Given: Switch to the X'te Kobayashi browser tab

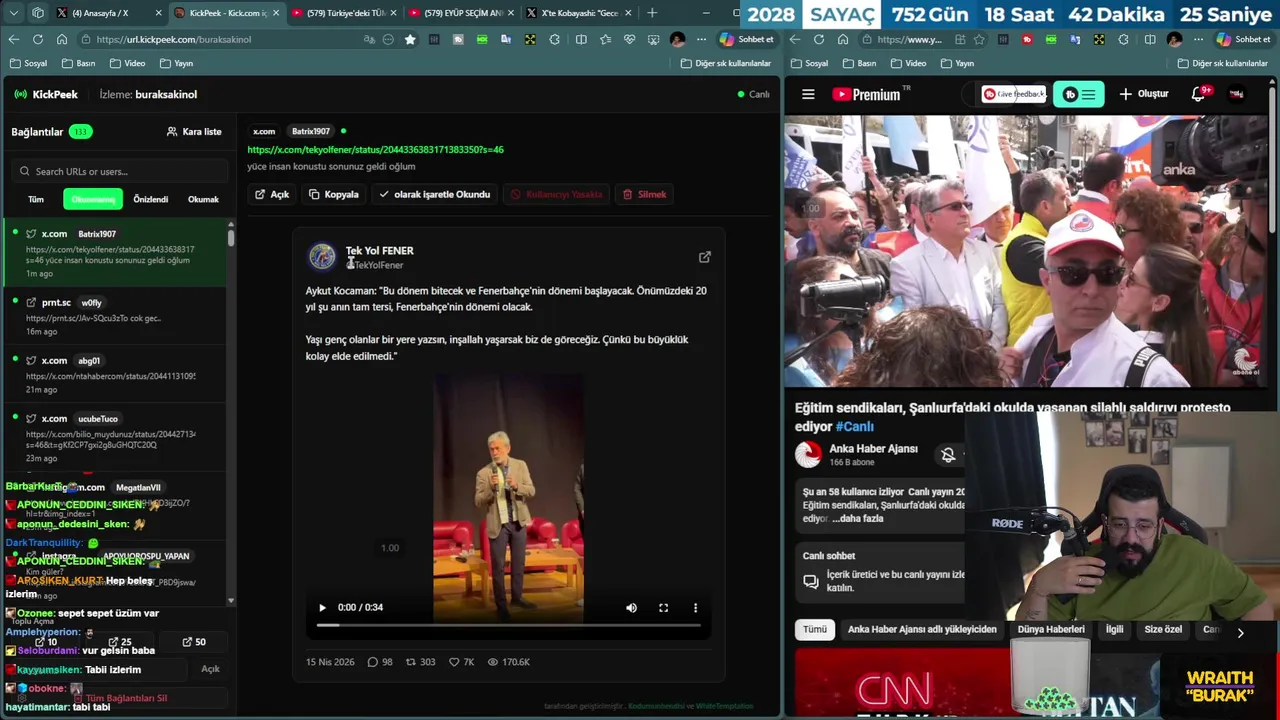Looking at the screenshot, I should [580, 13].
